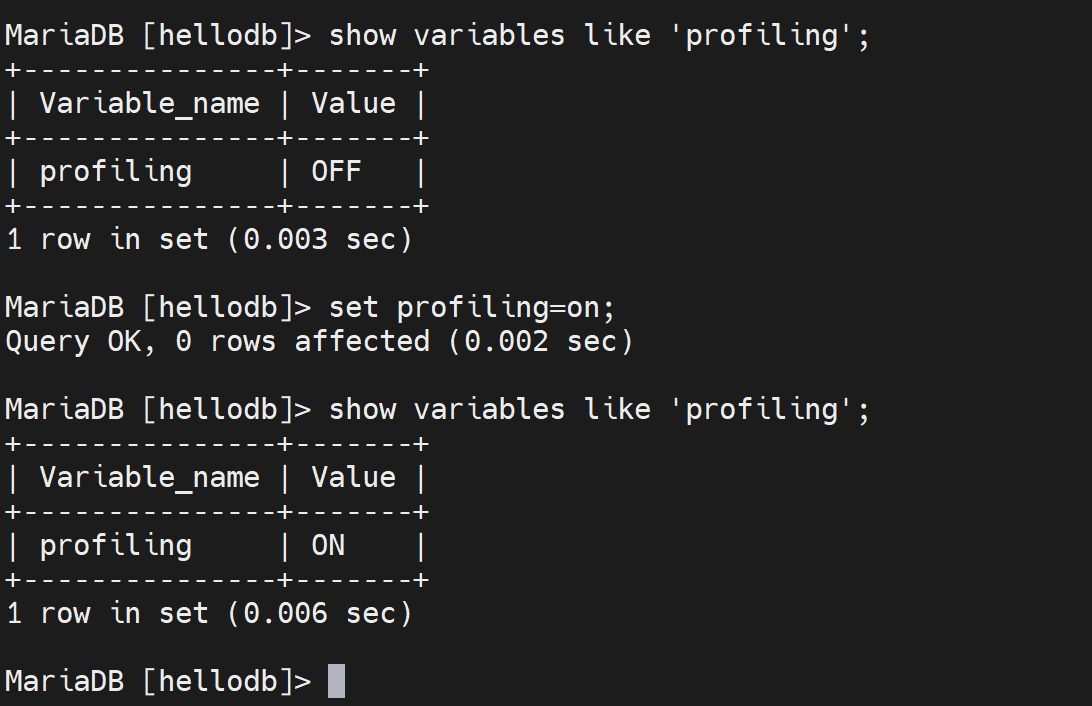Click the OFF value in the first result table
Viewport: 1092px width, 706px height.
point(336,172)
